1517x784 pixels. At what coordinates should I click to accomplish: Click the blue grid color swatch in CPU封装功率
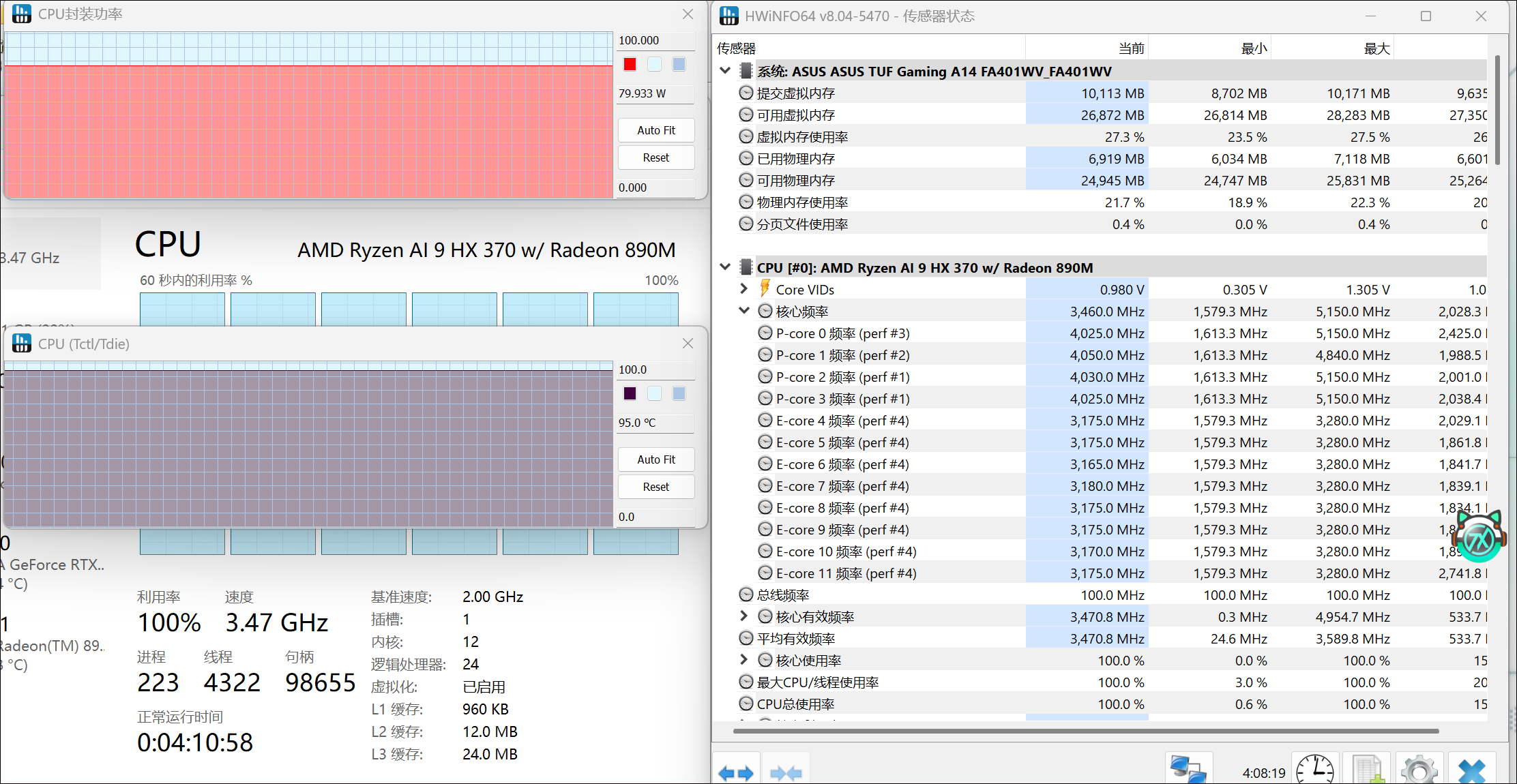679,64
